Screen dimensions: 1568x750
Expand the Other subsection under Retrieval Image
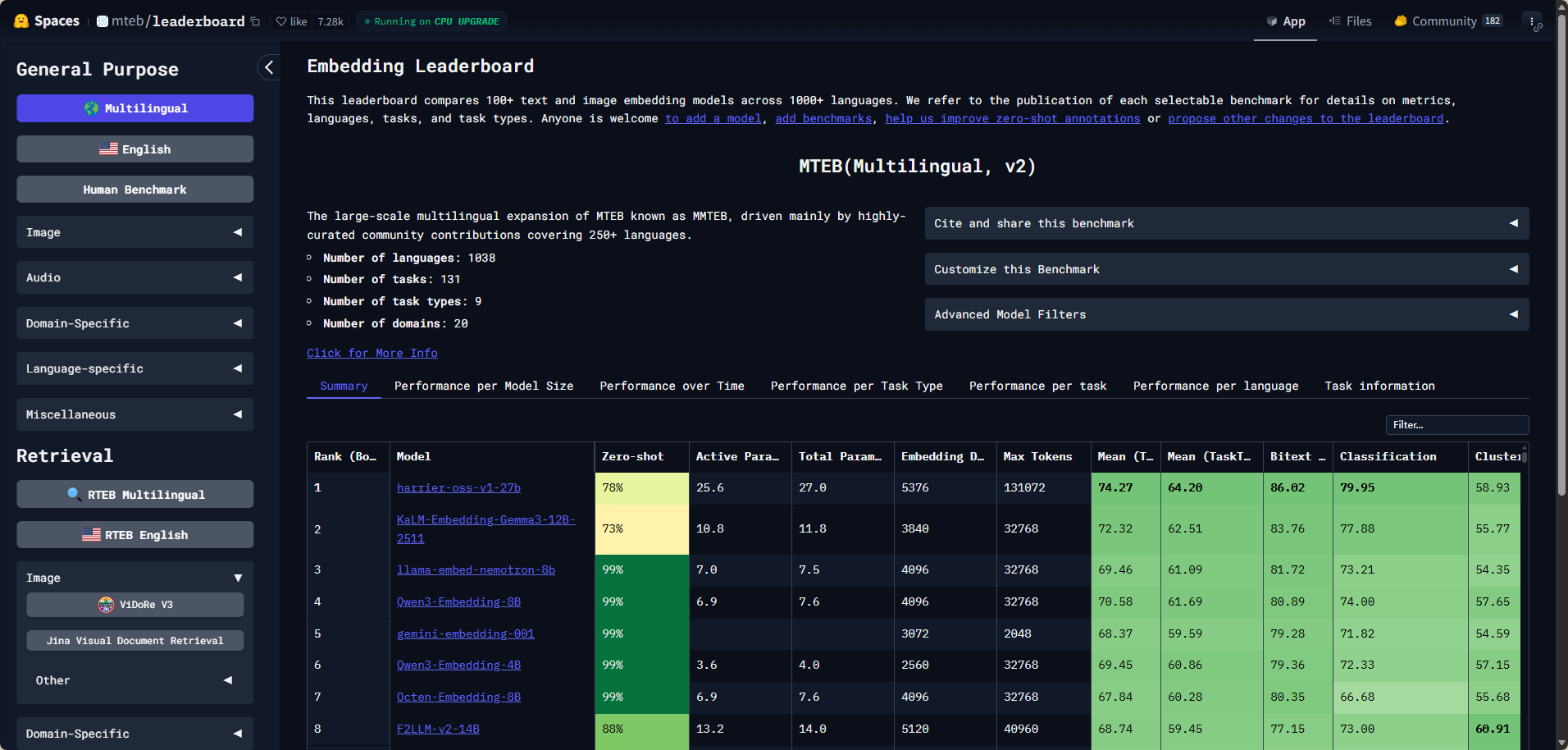pos(135,680)
